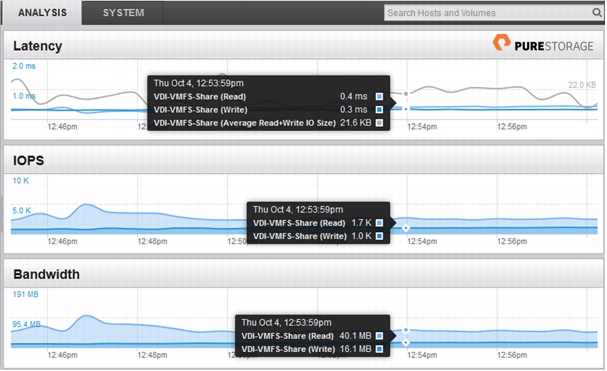This screenshot has height=371, width=607.
Task: Click VDI-VMFS-Share (Read) in Latency tooltip
Action: click(200, 96)
